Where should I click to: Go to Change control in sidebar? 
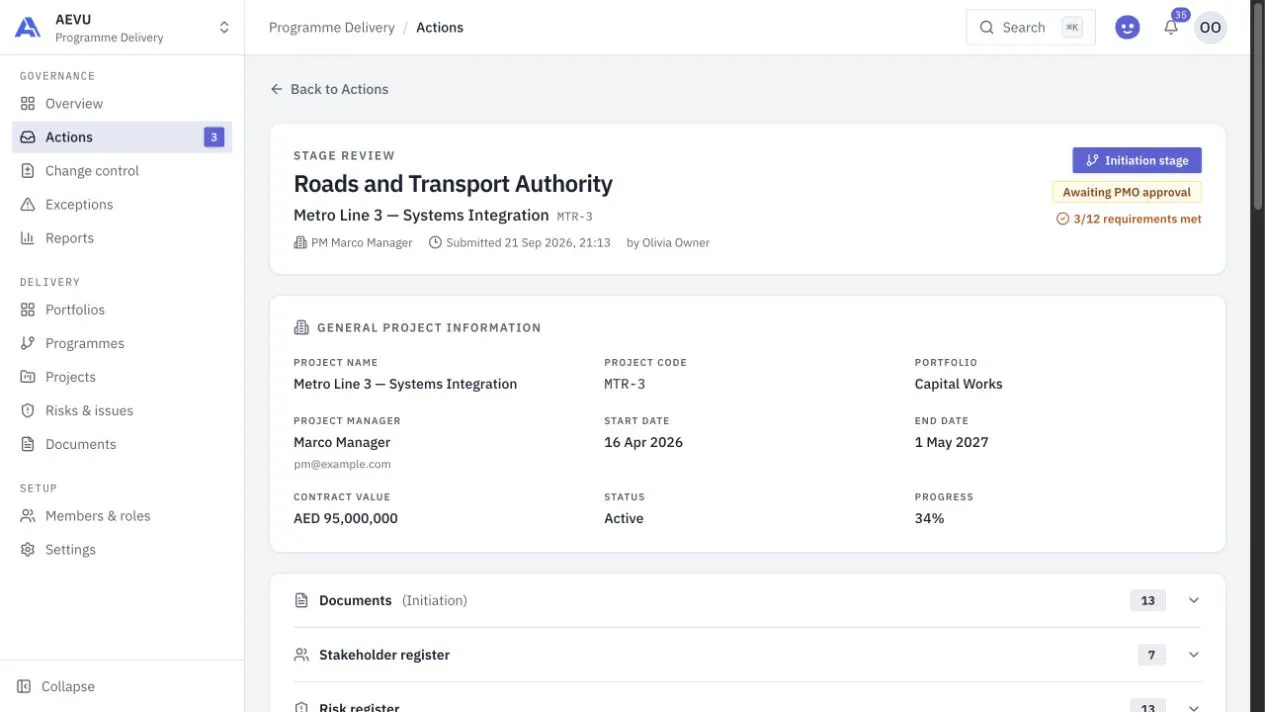tap(122, 171)
